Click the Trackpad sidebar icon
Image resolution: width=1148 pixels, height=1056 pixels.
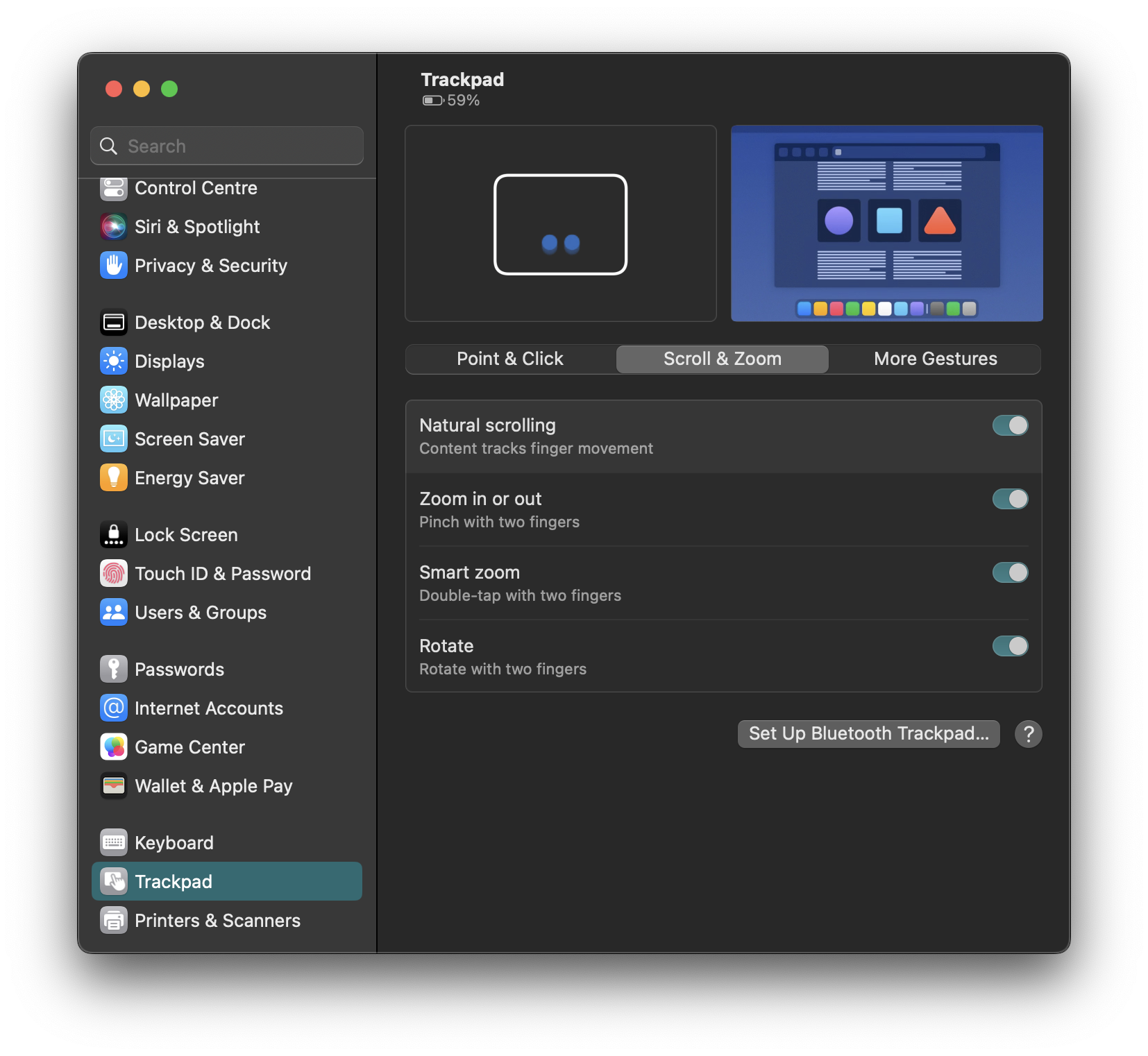coord(114,882)
